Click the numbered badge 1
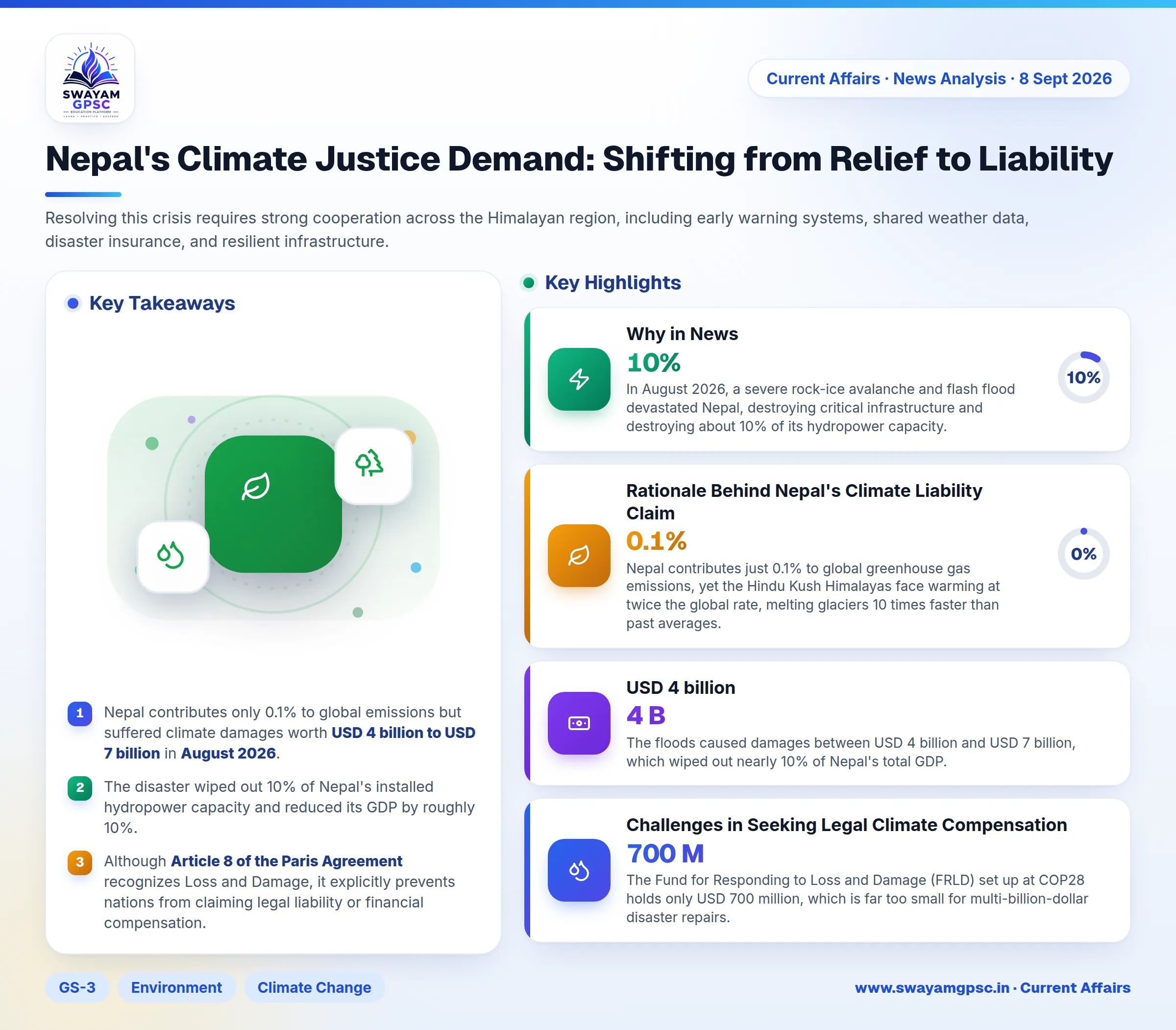The image size is (1176, 1030). 80,713
